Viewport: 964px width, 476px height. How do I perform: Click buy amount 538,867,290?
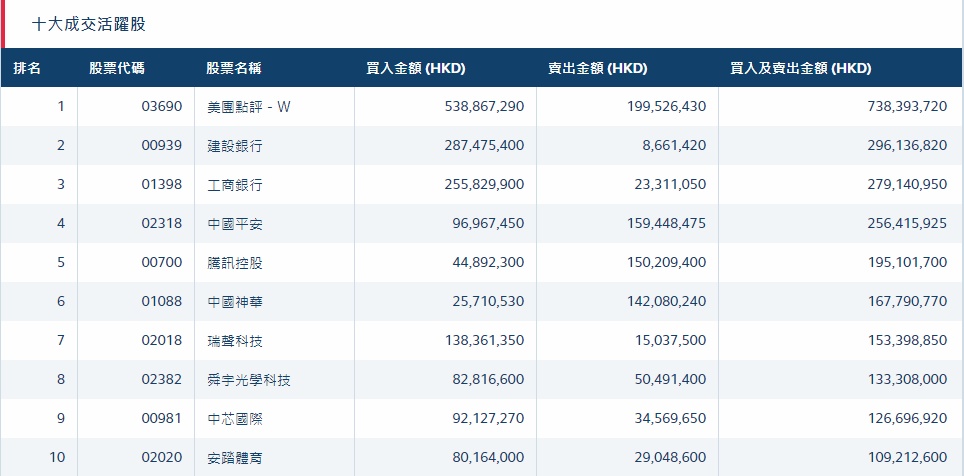tap(484, 107)
